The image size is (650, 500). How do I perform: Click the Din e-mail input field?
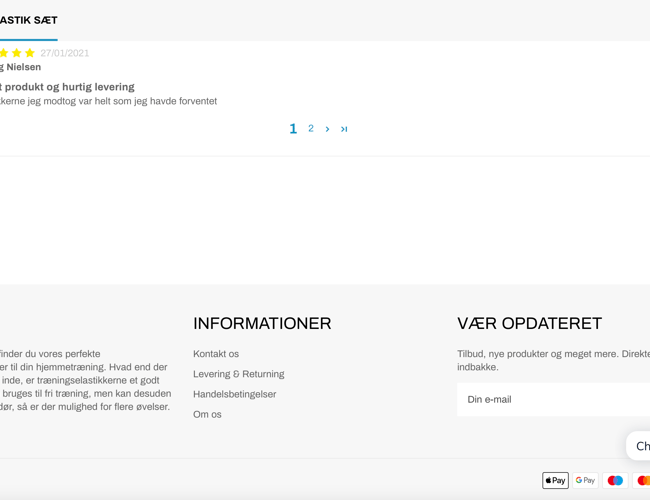[x=550, y=399]
